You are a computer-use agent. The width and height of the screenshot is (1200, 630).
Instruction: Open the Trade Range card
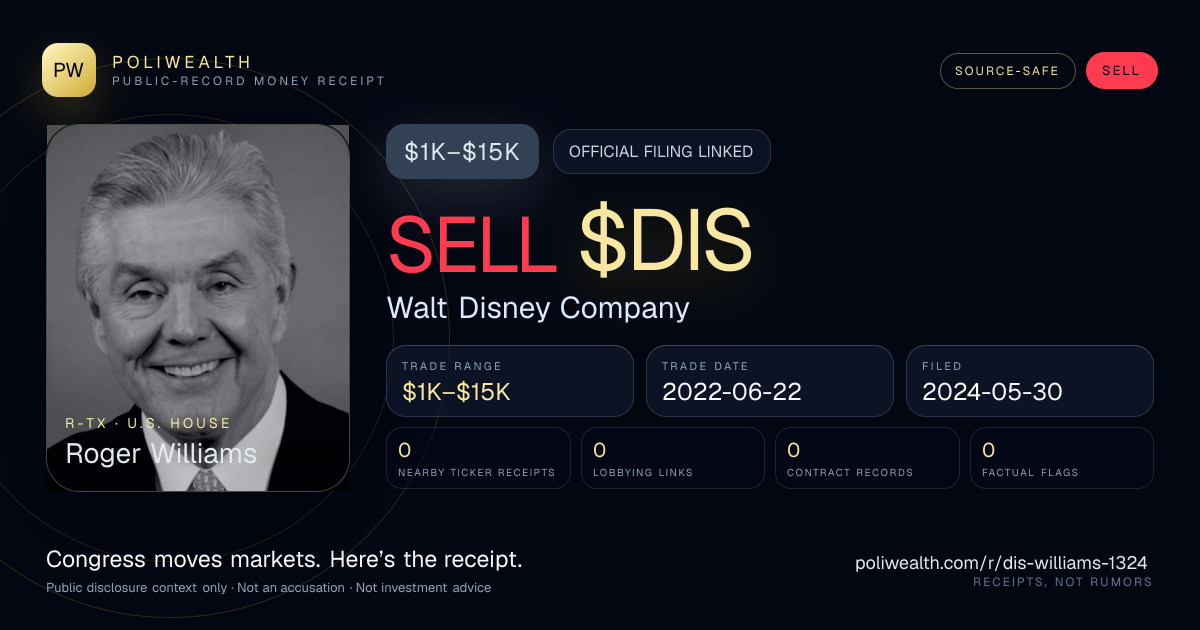pos(510,381)
